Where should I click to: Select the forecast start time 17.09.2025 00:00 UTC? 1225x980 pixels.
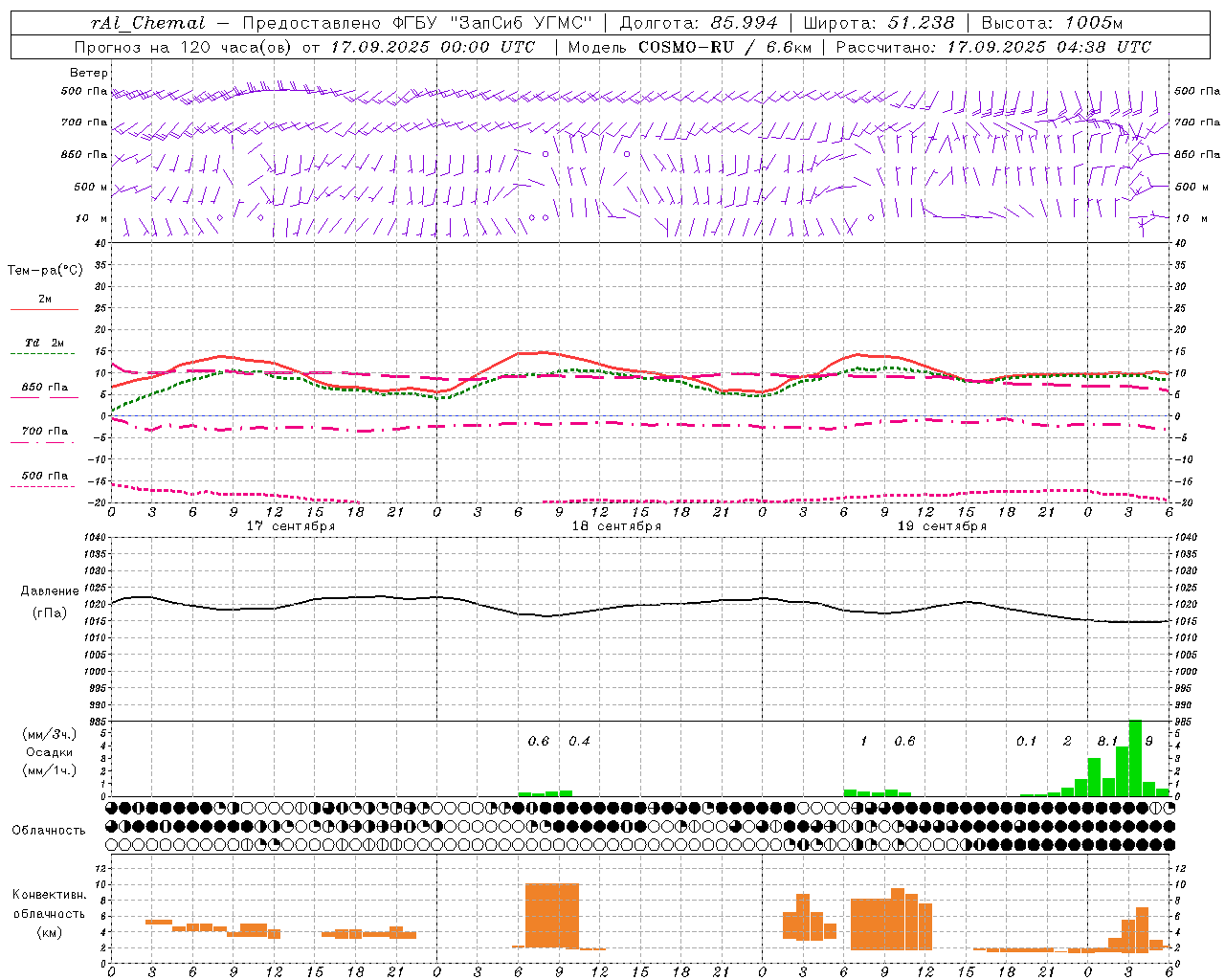click(x=433, y=47)
